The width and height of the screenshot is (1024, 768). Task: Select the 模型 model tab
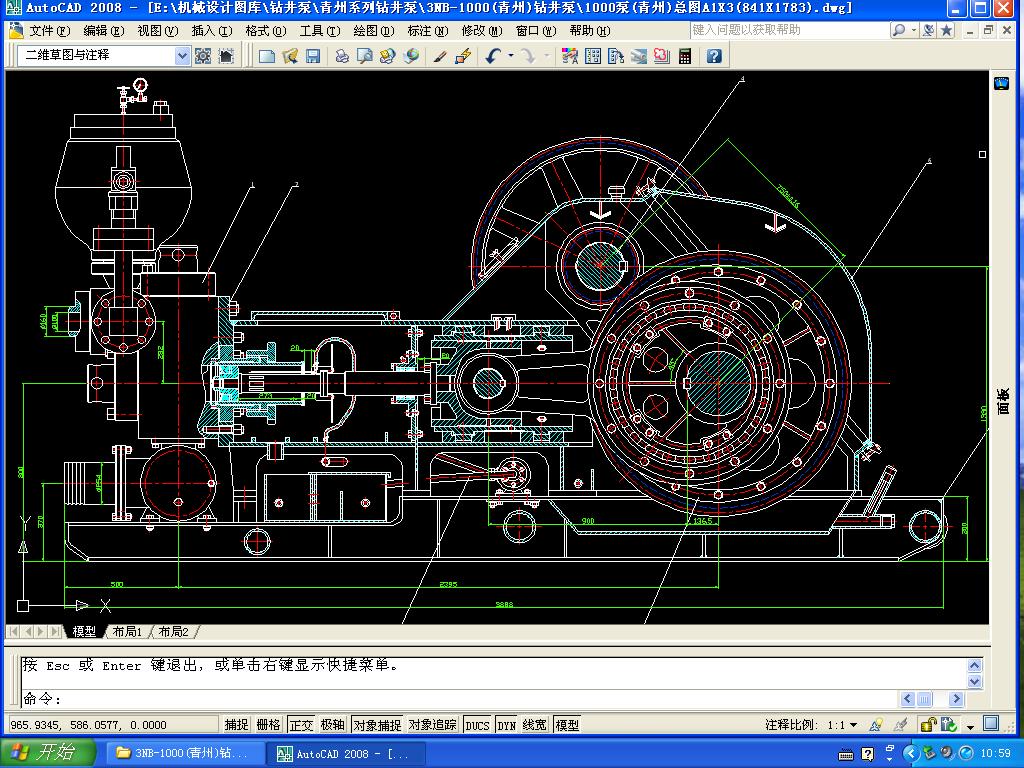coord(84,632)
